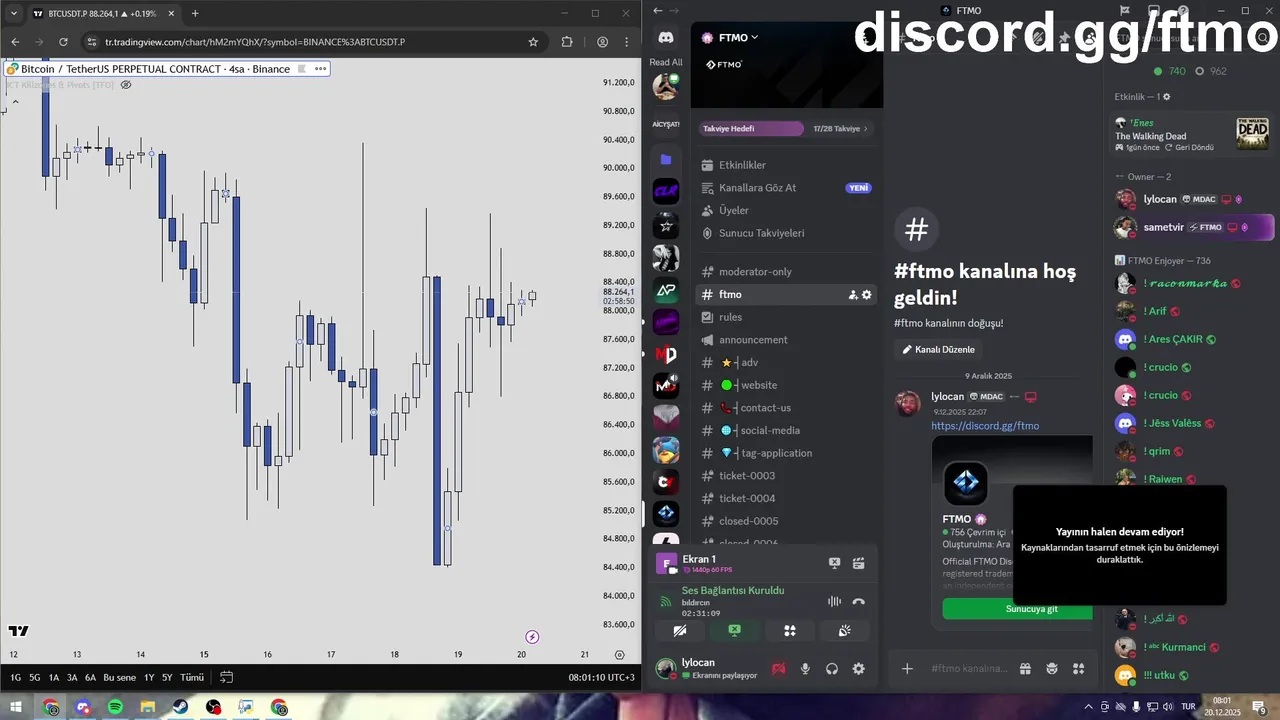Viewport: 1280px width, 720px height.
Task: Click the Kanalı Düzenle button
Action: (x=939, y=350)
